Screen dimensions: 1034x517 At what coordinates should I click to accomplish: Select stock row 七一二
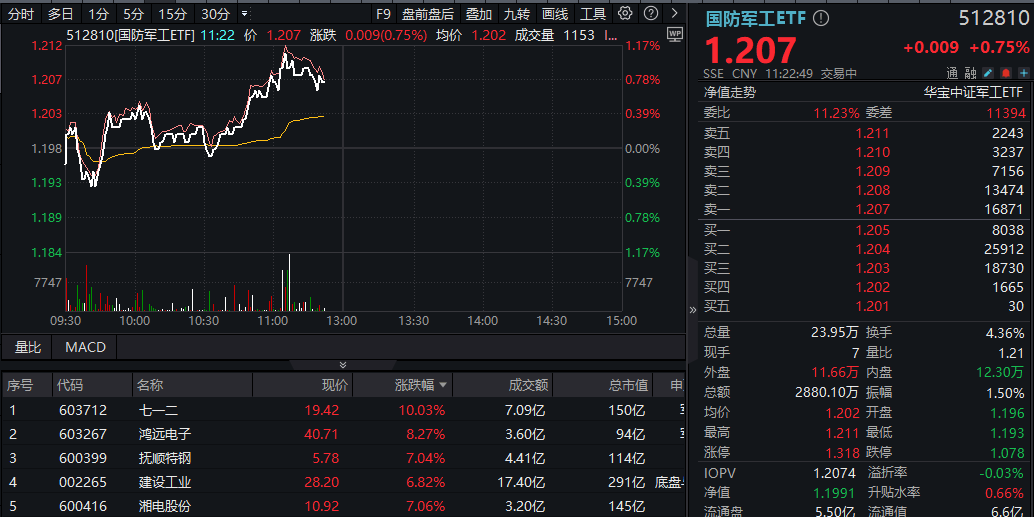(x=159, y=410)
